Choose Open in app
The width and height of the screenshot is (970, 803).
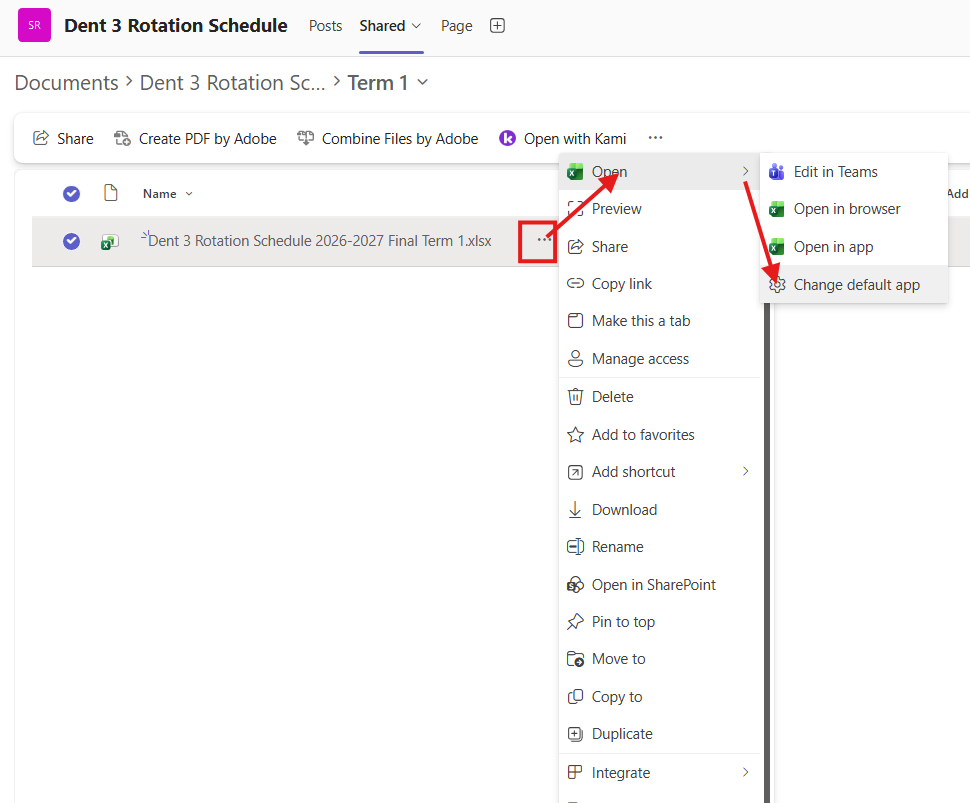(x=854, y=247)
